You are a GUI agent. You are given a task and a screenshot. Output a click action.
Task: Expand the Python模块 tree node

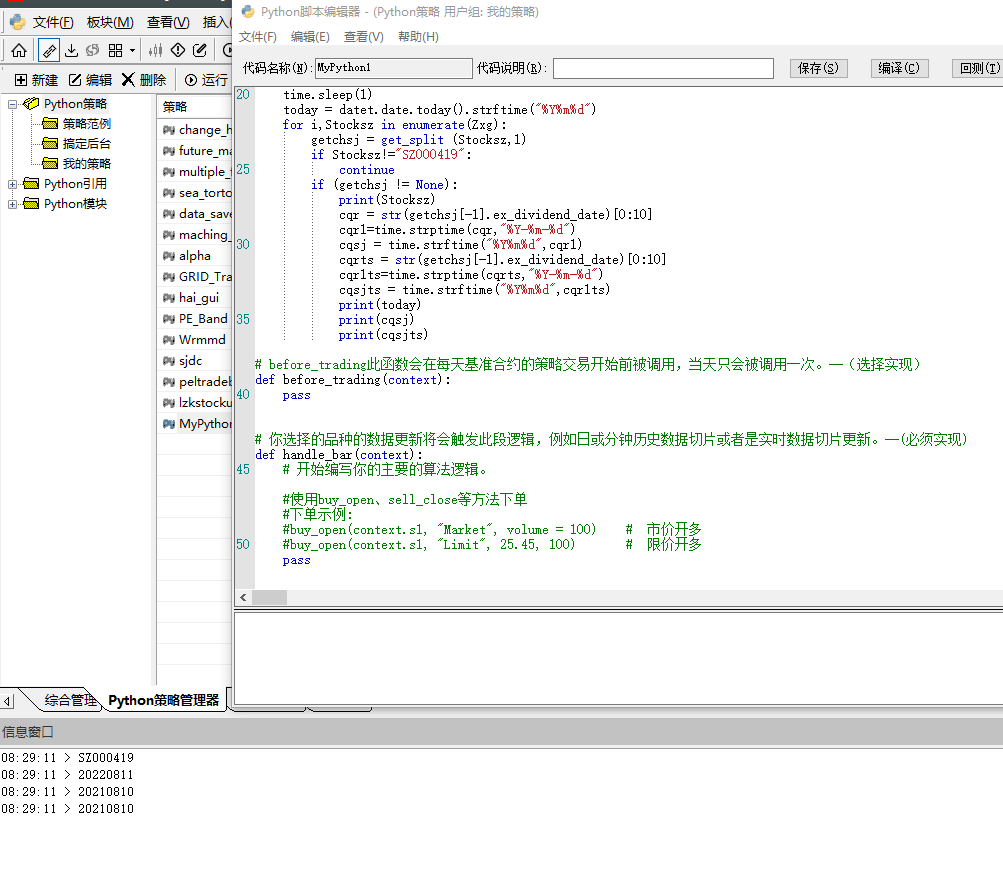click(x=12, y=204)
